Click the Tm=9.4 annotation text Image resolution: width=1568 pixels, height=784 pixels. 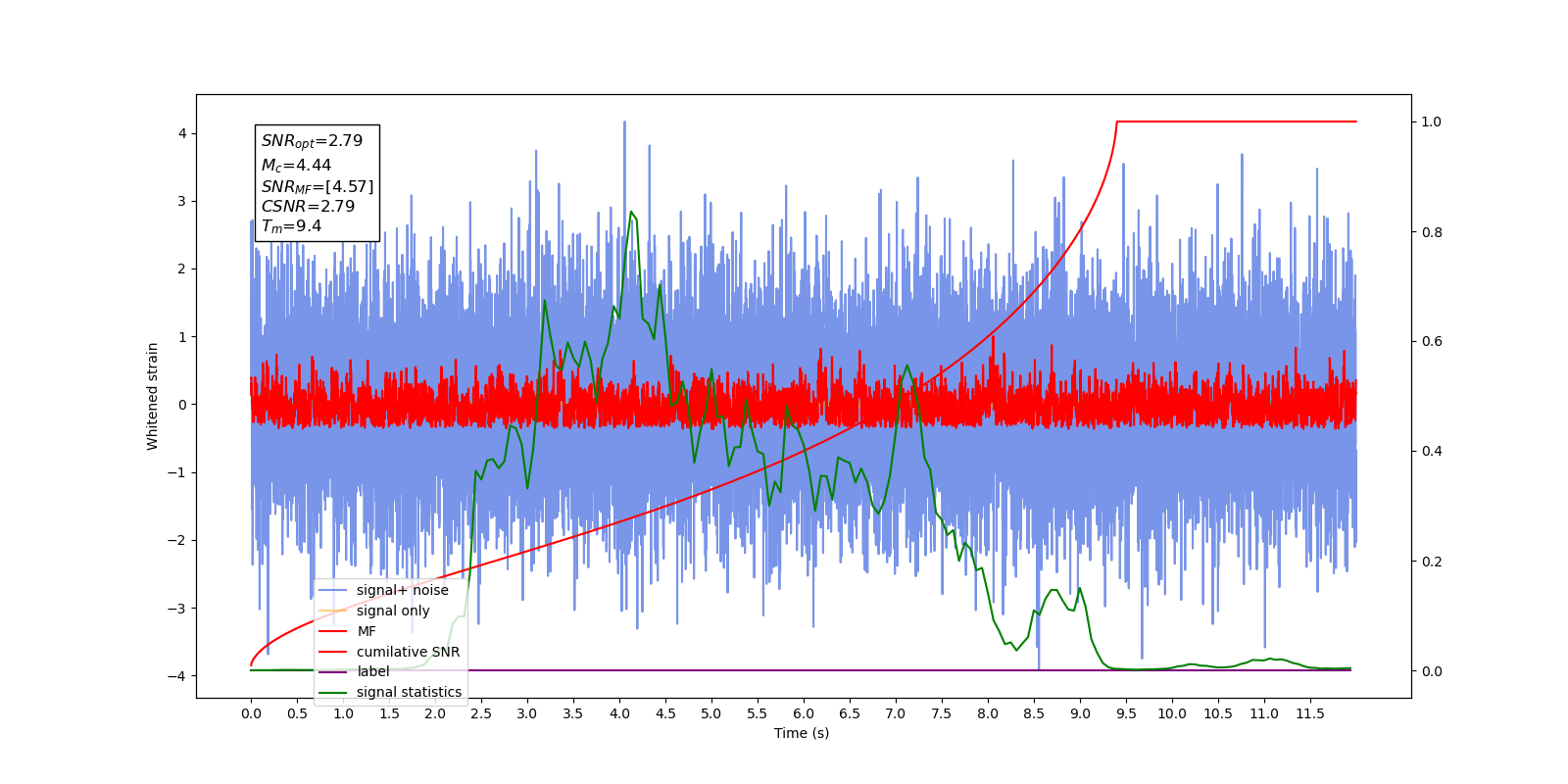pyautogui.click(x=291, y=226)
